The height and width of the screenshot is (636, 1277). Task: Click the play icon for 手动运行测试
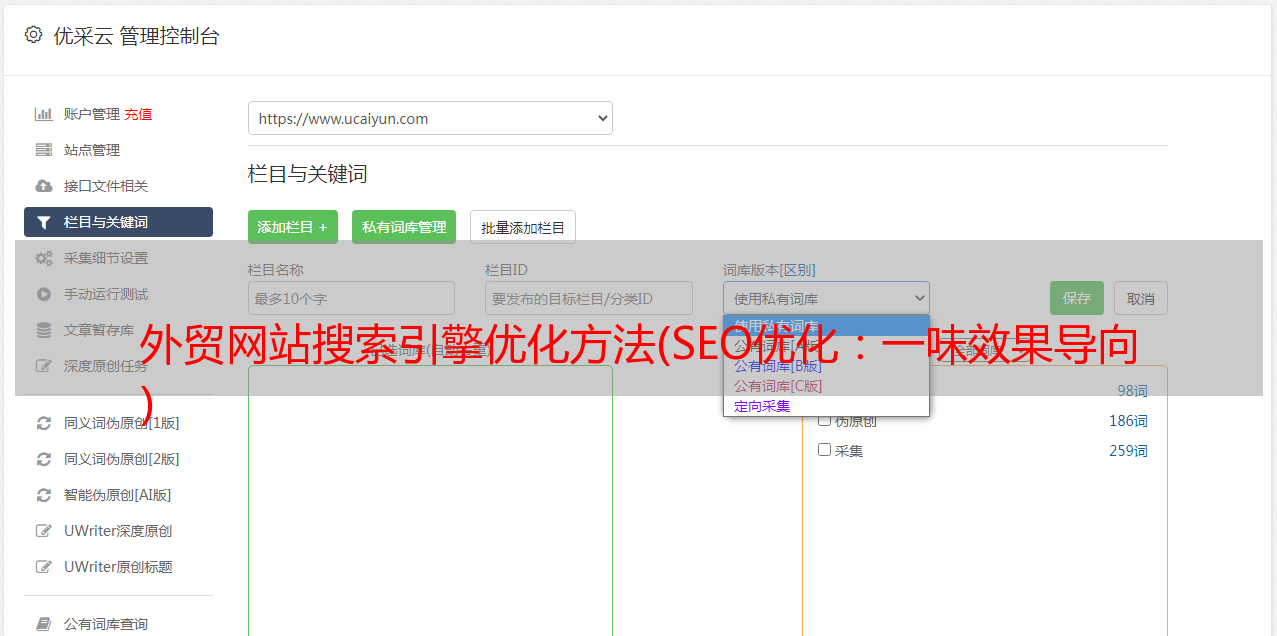pos(43,294)
